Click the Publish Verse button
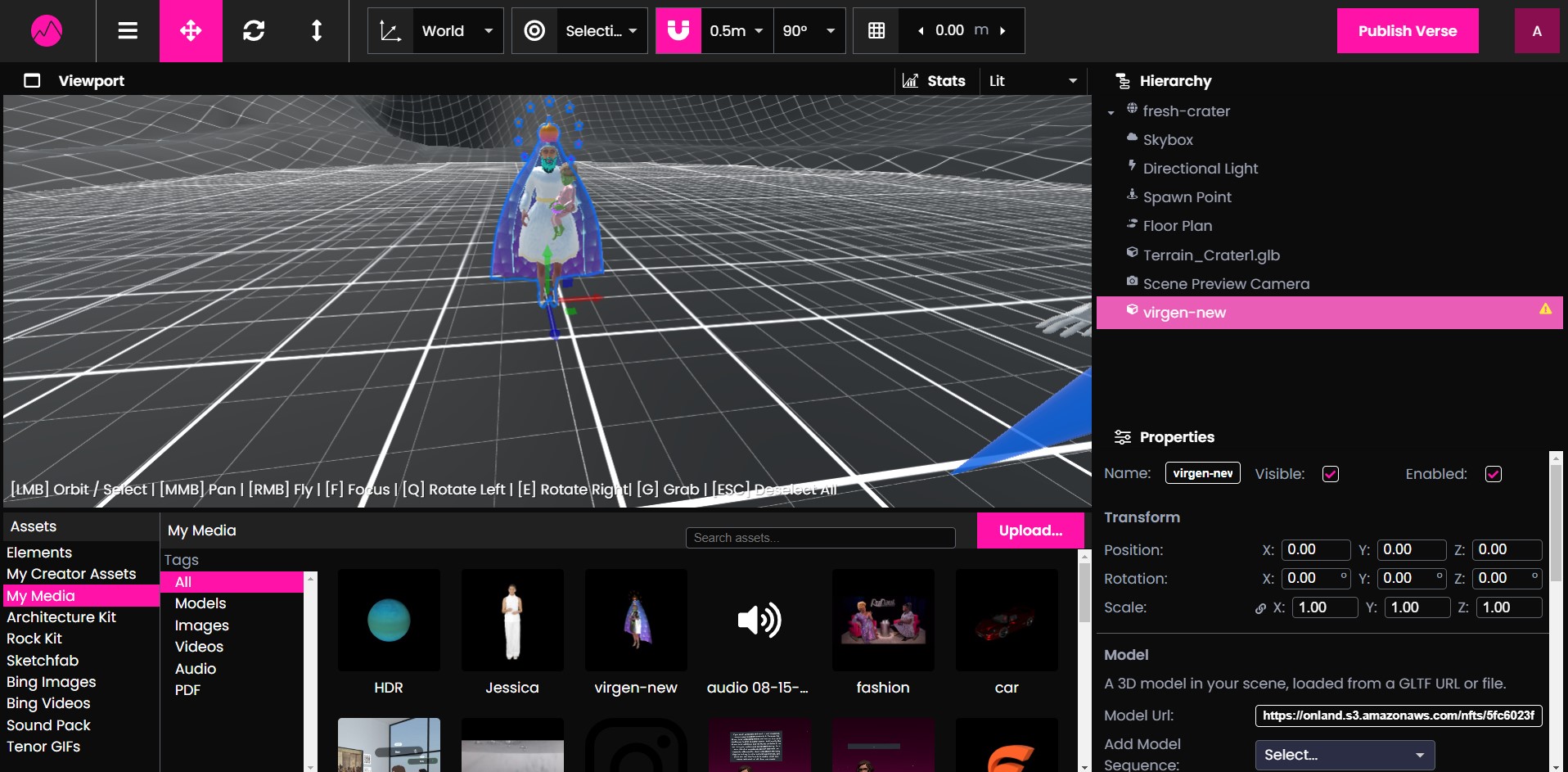Image resolution: width=1568 pixels, height=772 pixels. coord(1408,31)
